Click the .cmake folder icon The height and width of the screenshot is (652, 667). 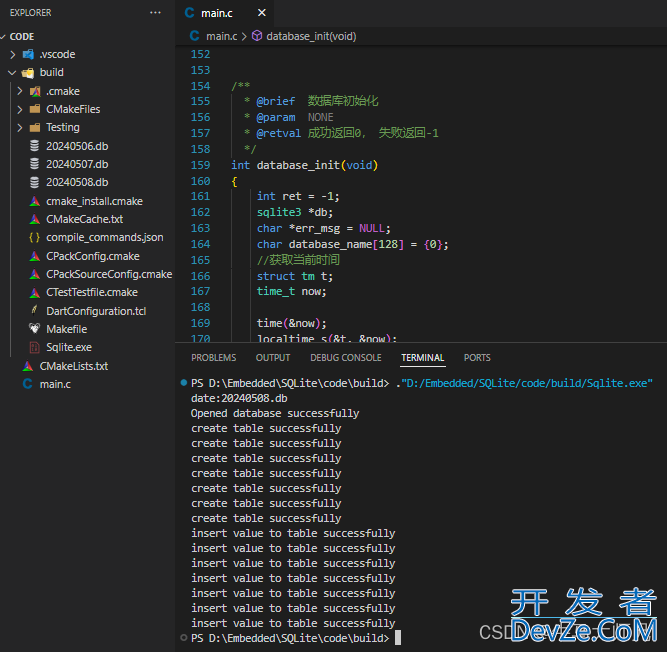(35, 91)
